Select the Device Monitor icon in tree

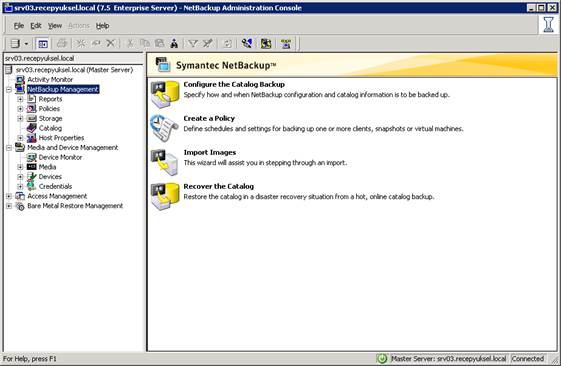pyautogui.click(x=31, y=157)
